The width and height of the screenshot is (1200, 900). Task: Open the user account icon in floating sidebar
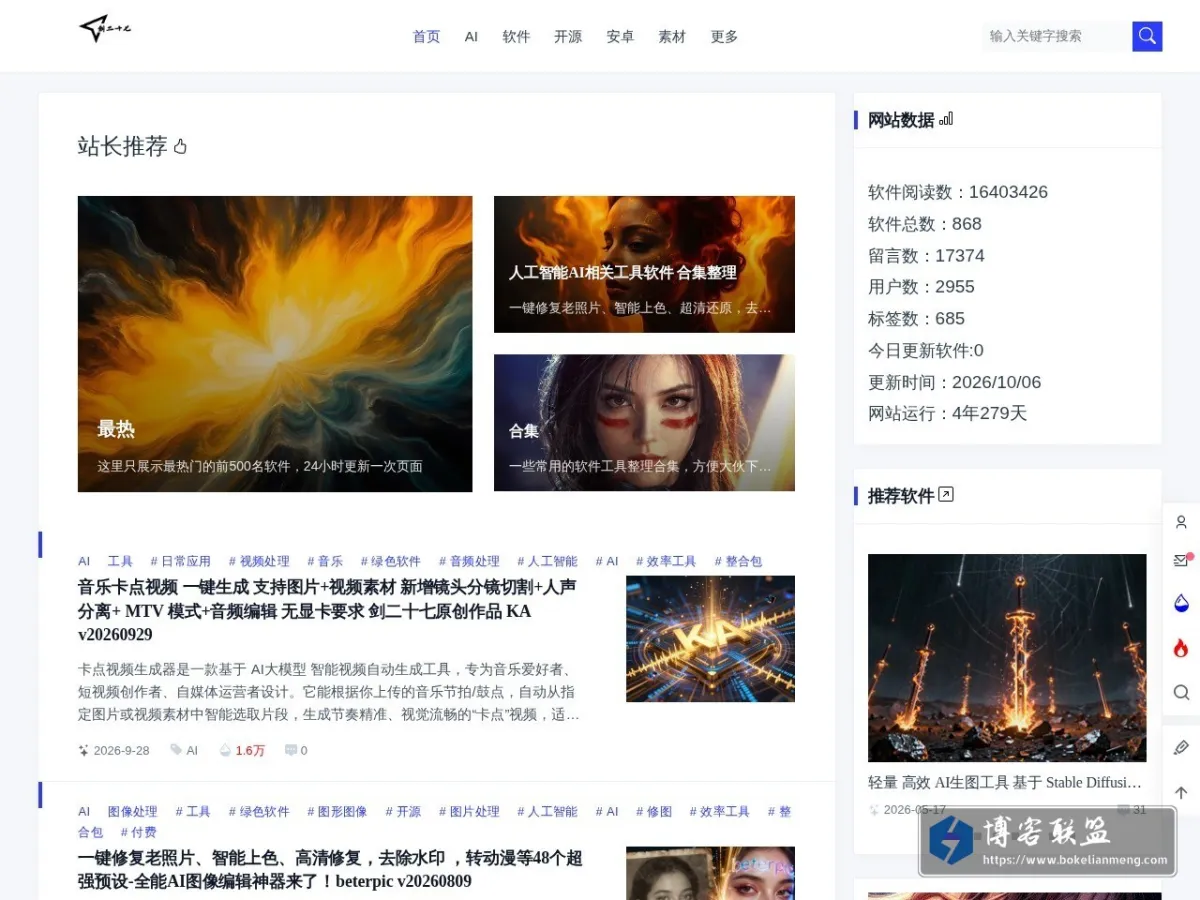(1181, 522)
